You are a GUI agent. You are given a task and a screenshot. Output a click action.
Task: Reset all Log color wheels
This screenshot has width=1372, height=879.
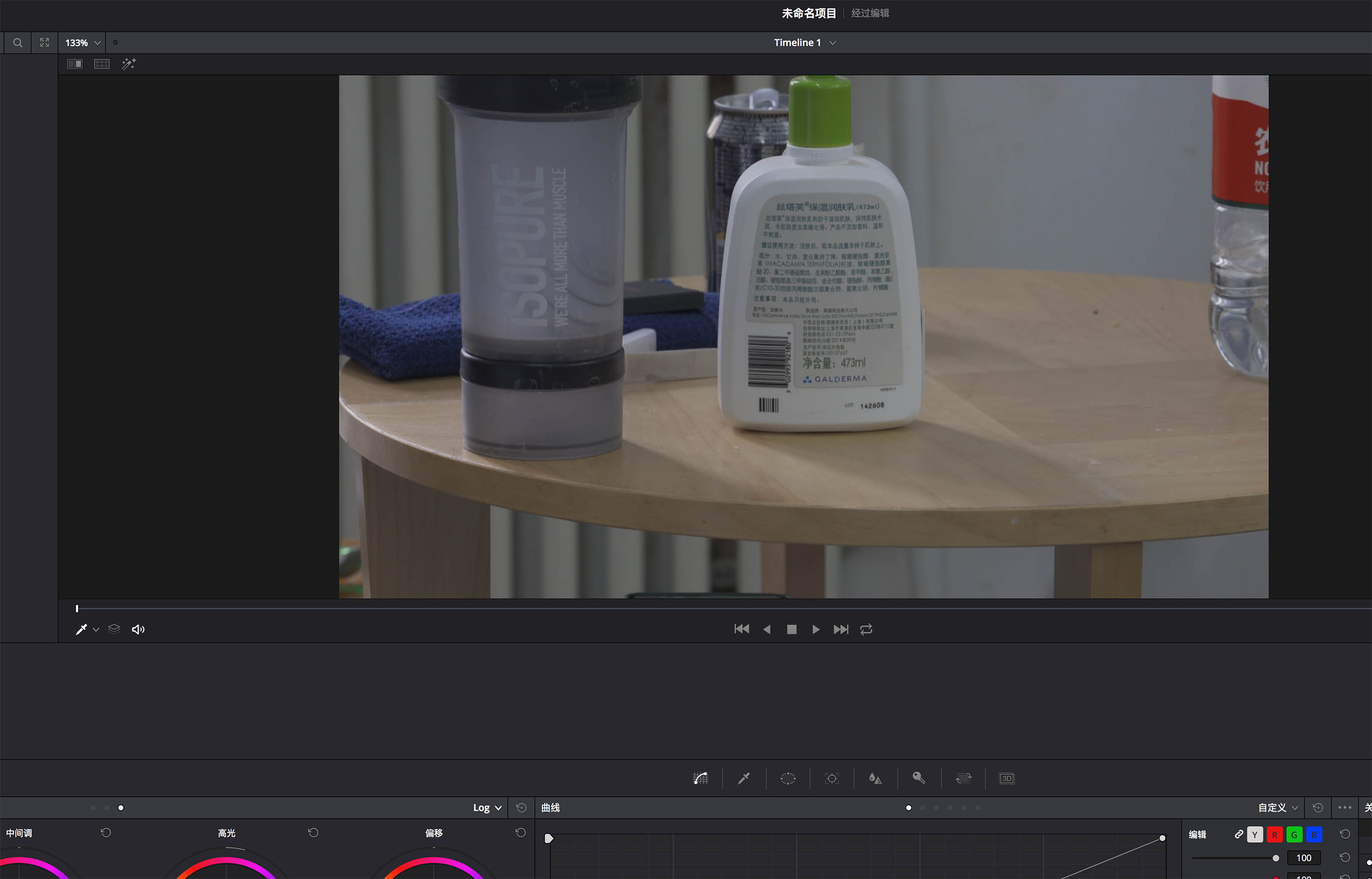521,807
